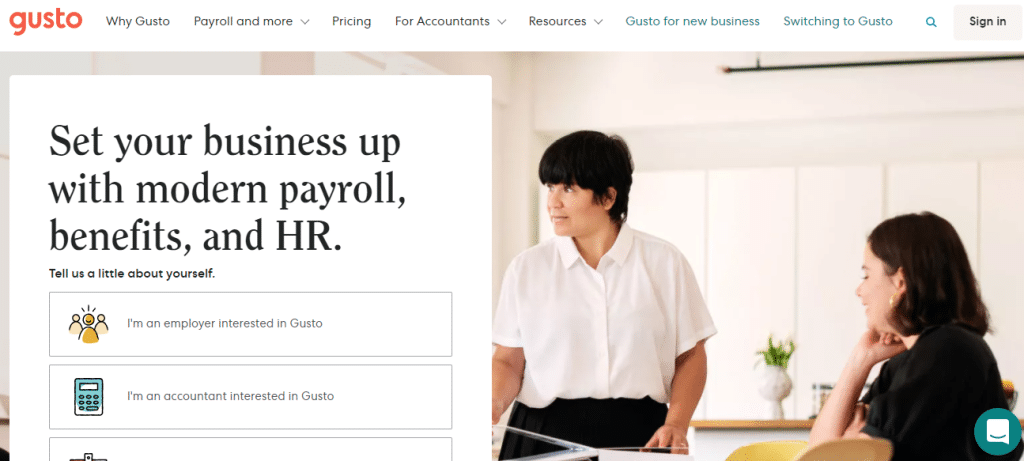Image resolution: width=1024 pixels, height=461 pixels.
Task: Open the Why Gusto menu item
Action: (138, 22)
